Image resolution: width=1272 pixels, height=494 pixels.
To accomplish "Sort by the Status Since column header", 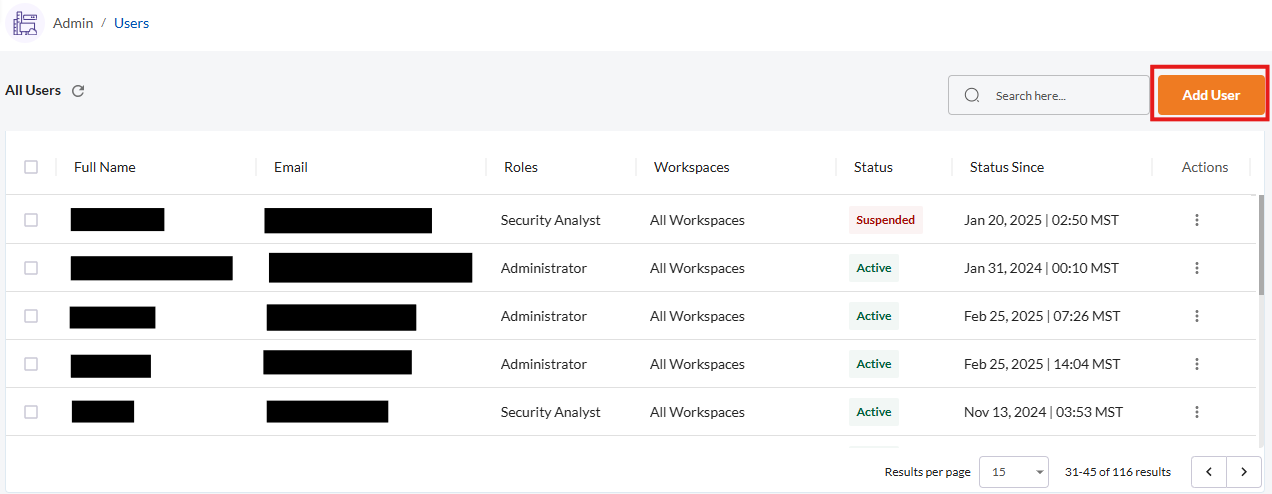I will (1007, 167).
